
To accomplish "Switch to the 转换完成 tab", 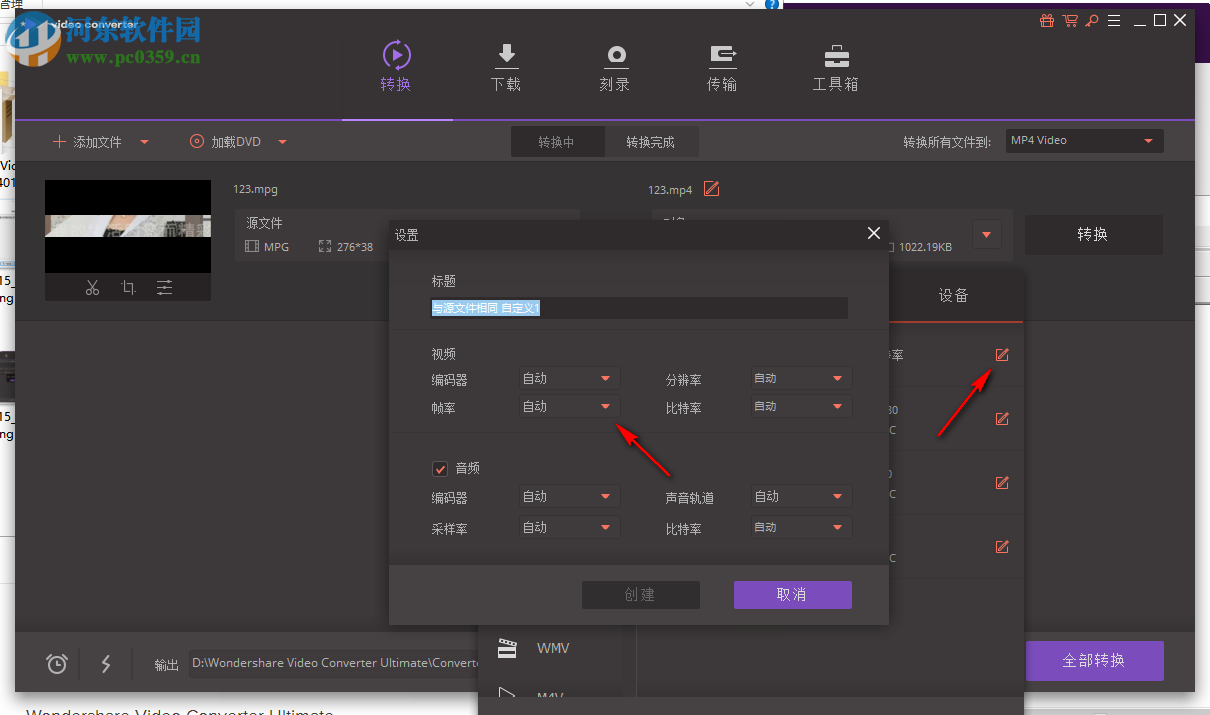I will (x=651, y=142).
